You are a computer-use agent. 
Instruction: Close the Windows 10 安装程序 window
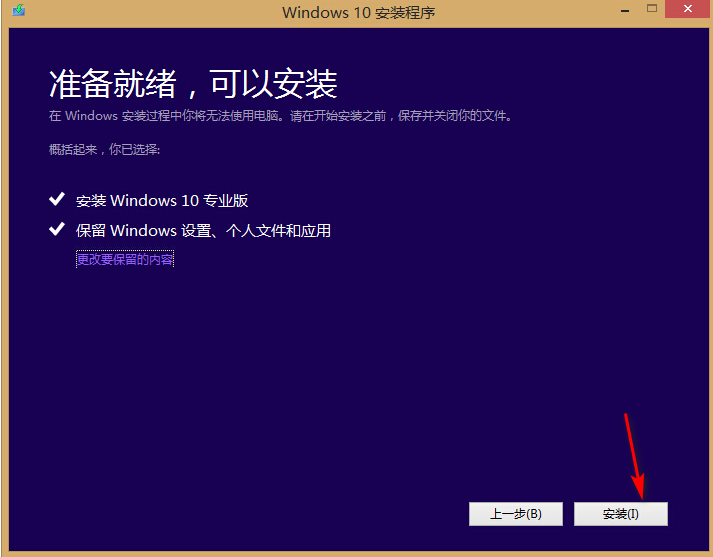[x=688, y=9]
